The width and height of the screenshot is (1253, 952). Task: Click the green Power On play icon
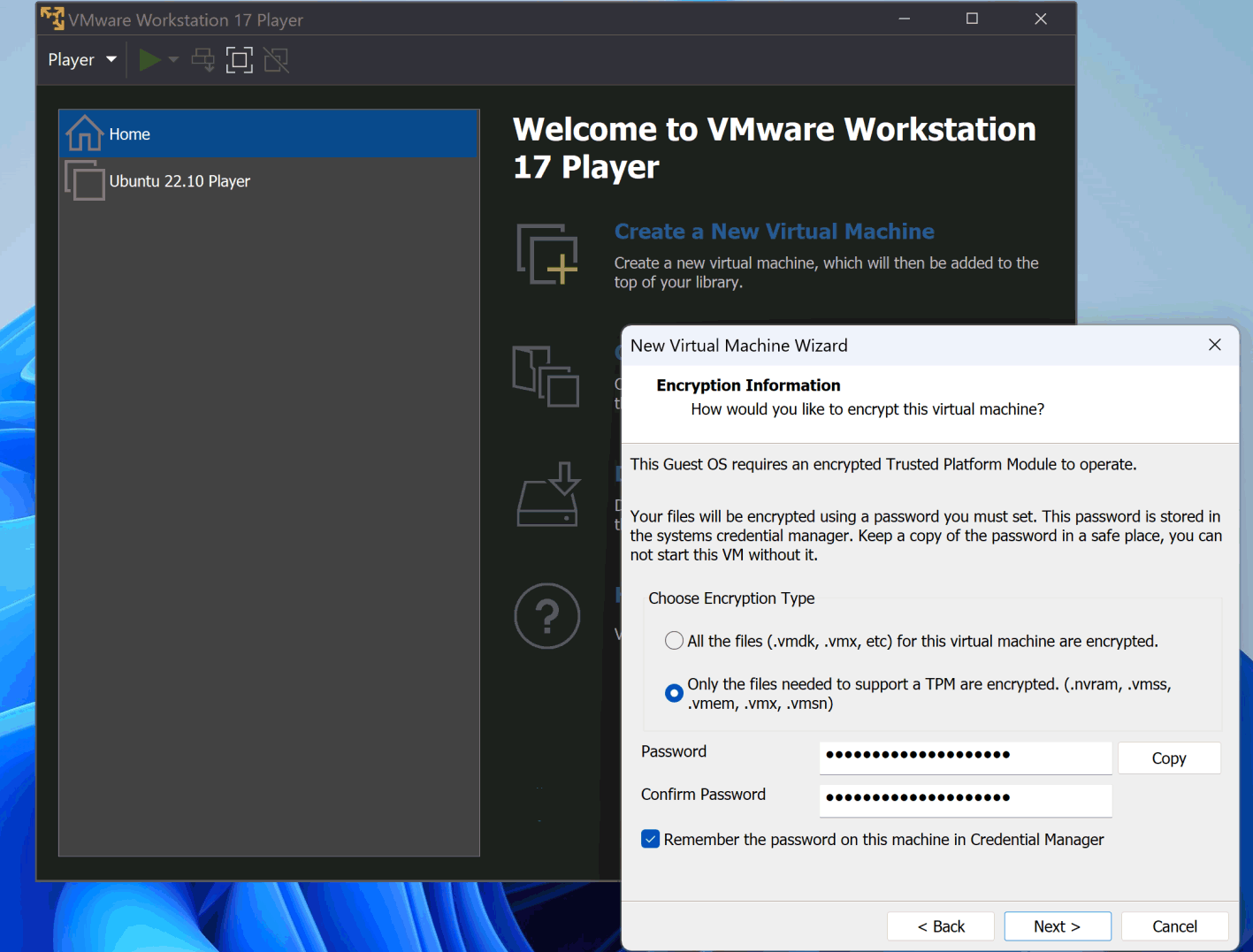click(149, 60)
